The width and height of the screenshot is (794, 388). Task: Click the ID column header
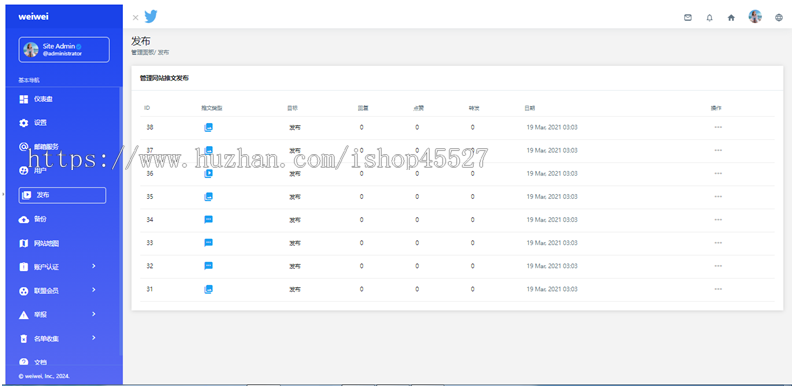point(147,108)
